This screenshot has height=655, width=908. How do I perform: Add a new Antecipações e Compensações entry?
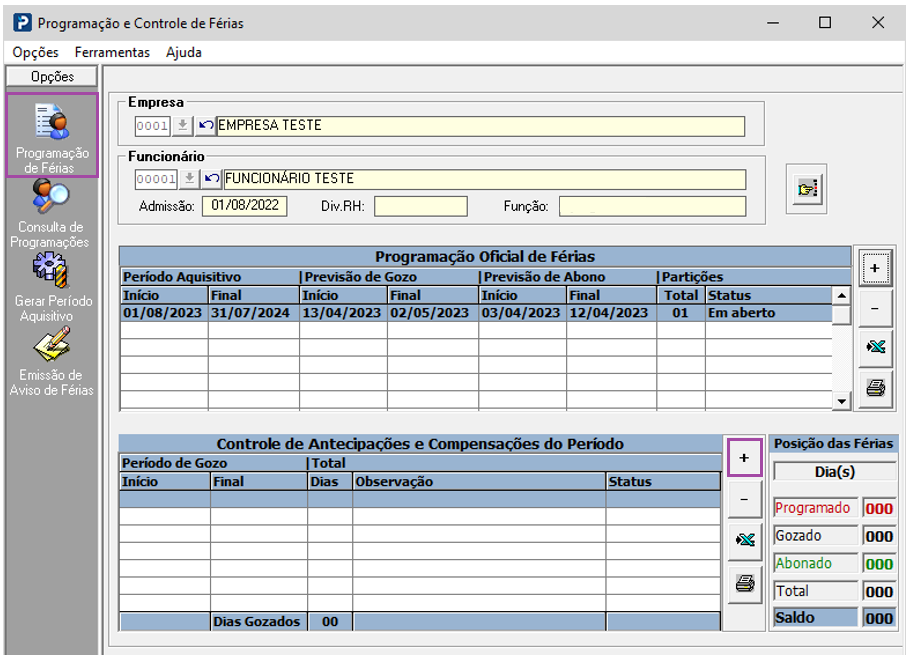click(745, 458)
